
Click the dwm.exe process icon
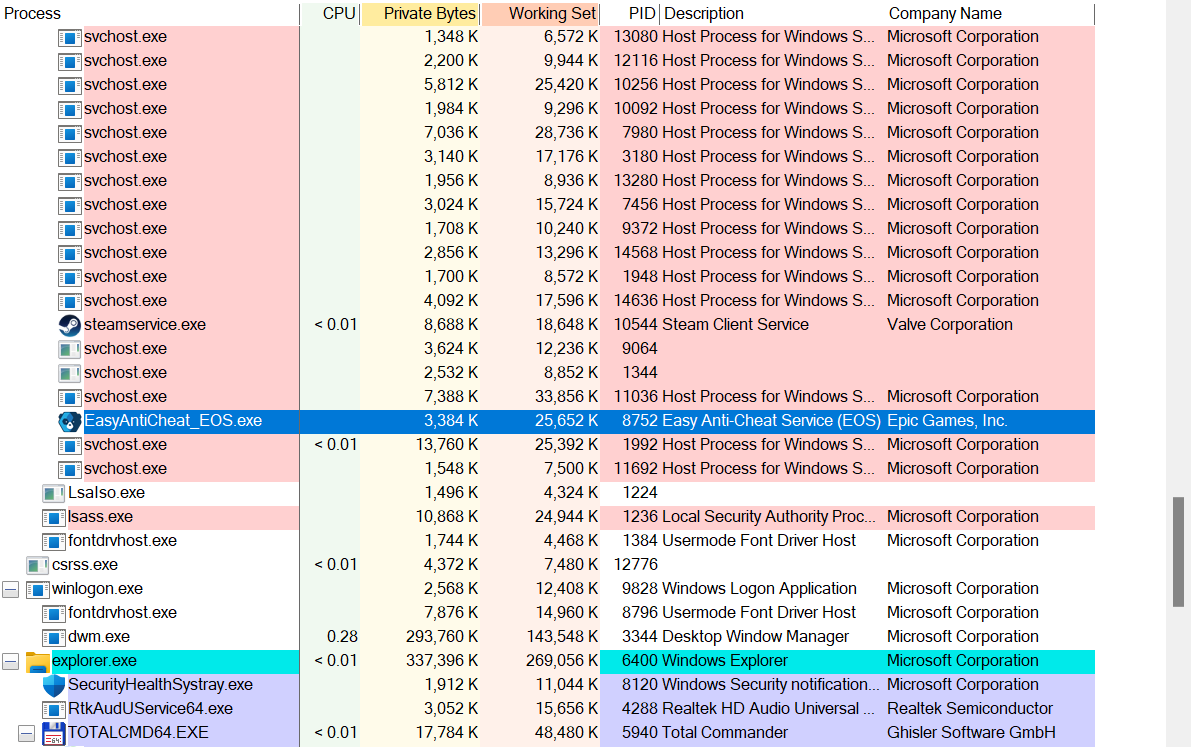[x=54, y=637]
